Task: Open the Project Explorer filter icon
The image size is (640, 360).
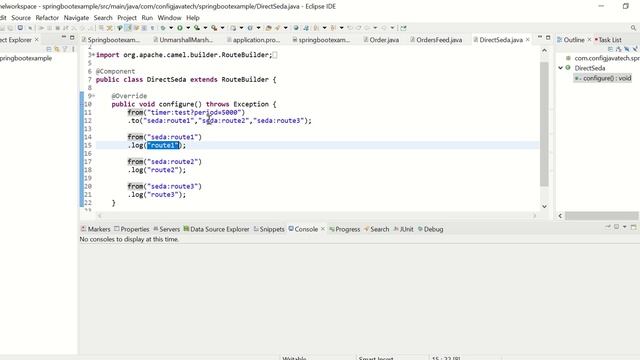Action: click(x=64, y=49)
